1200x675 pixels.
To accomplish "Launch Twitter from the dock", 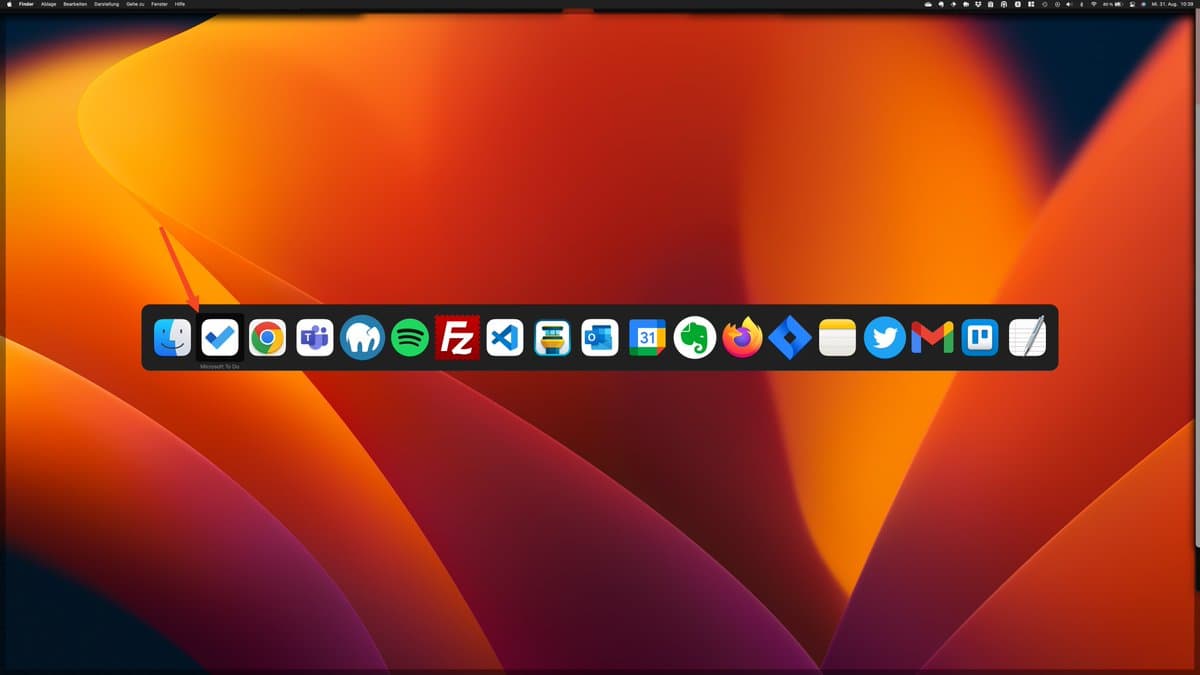I will 884,338.
